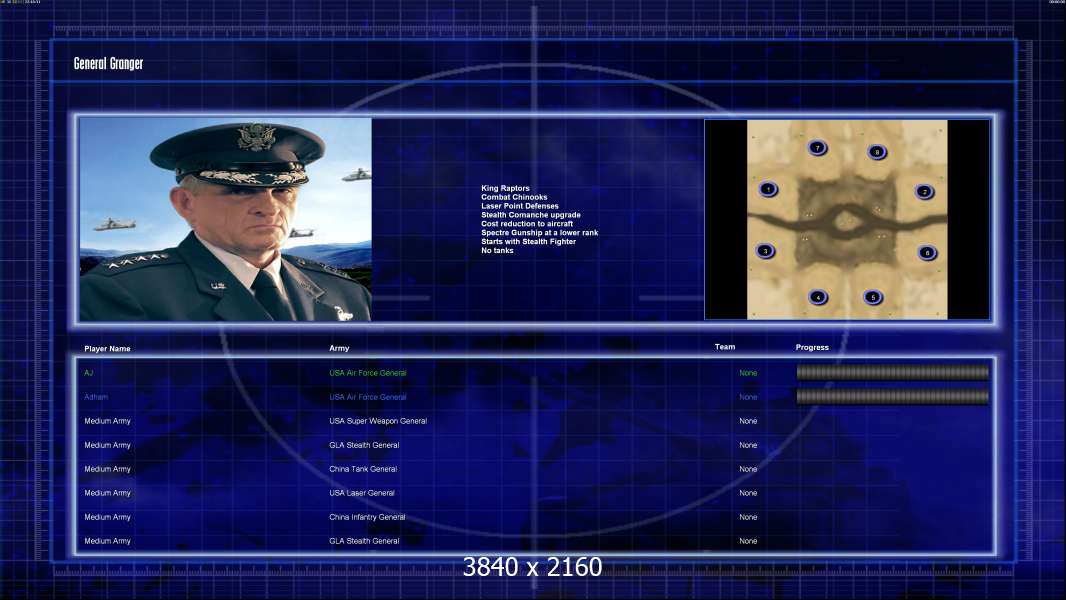
Task: Click "USA Super Weapon General" army
Action: click(378, 421)
